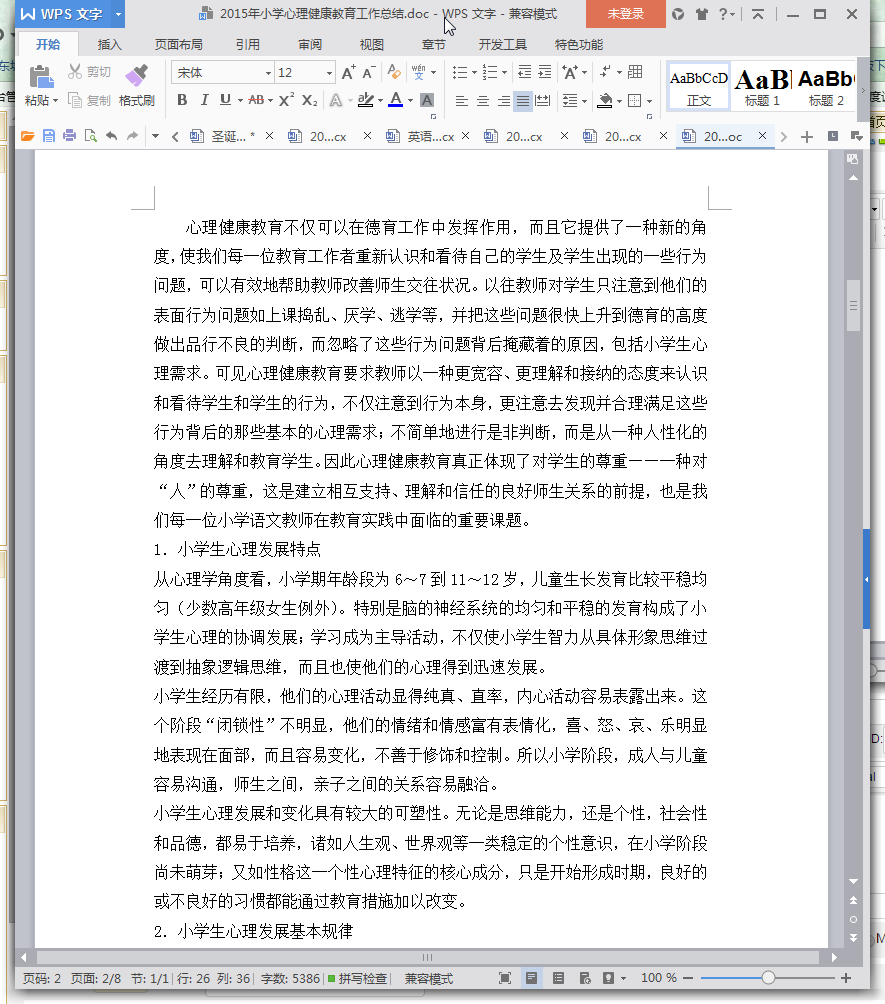Image resolution: width=885 pixels, height=1004 pixels.
Task: Undo the last action
Action: point(111,136)
